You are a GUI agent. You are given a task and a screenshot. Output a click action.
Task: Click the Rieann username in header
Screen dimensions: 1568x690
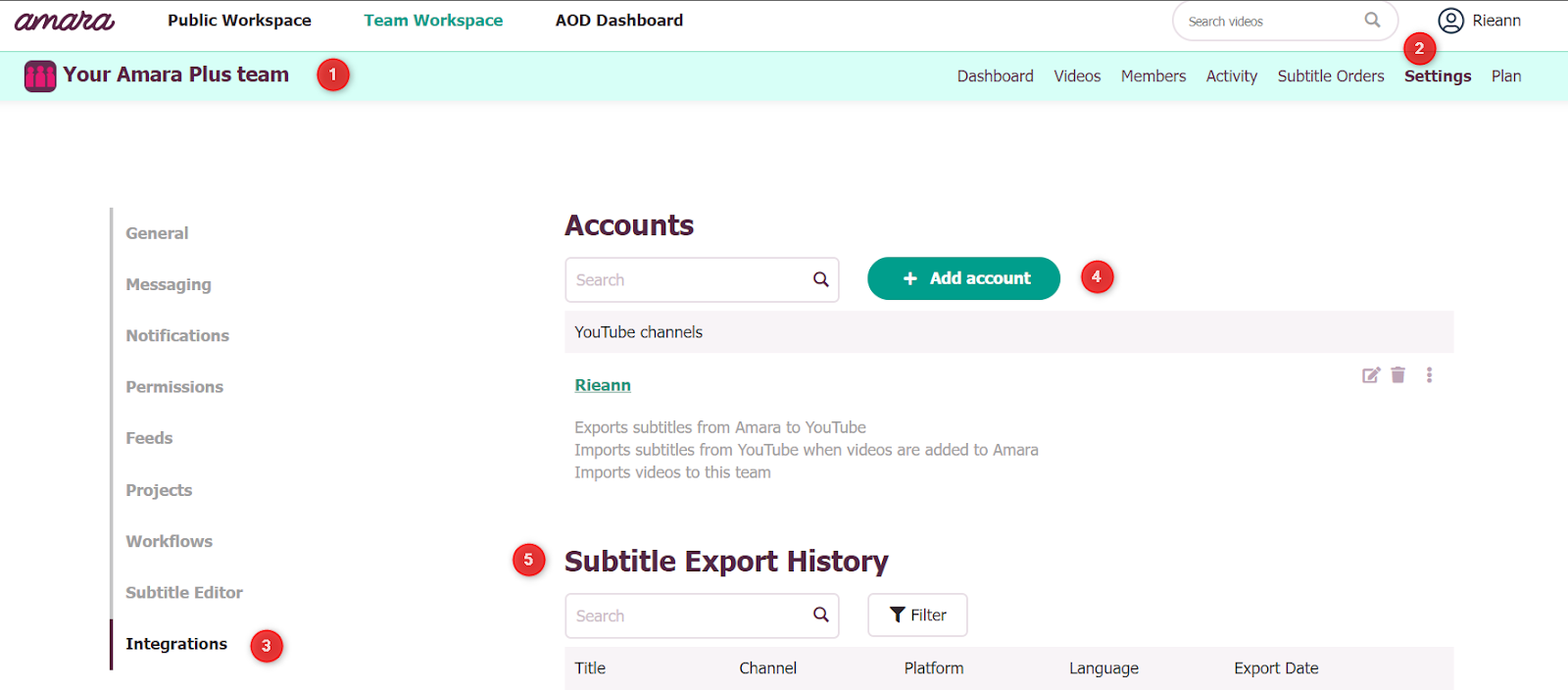point(1496,21)
